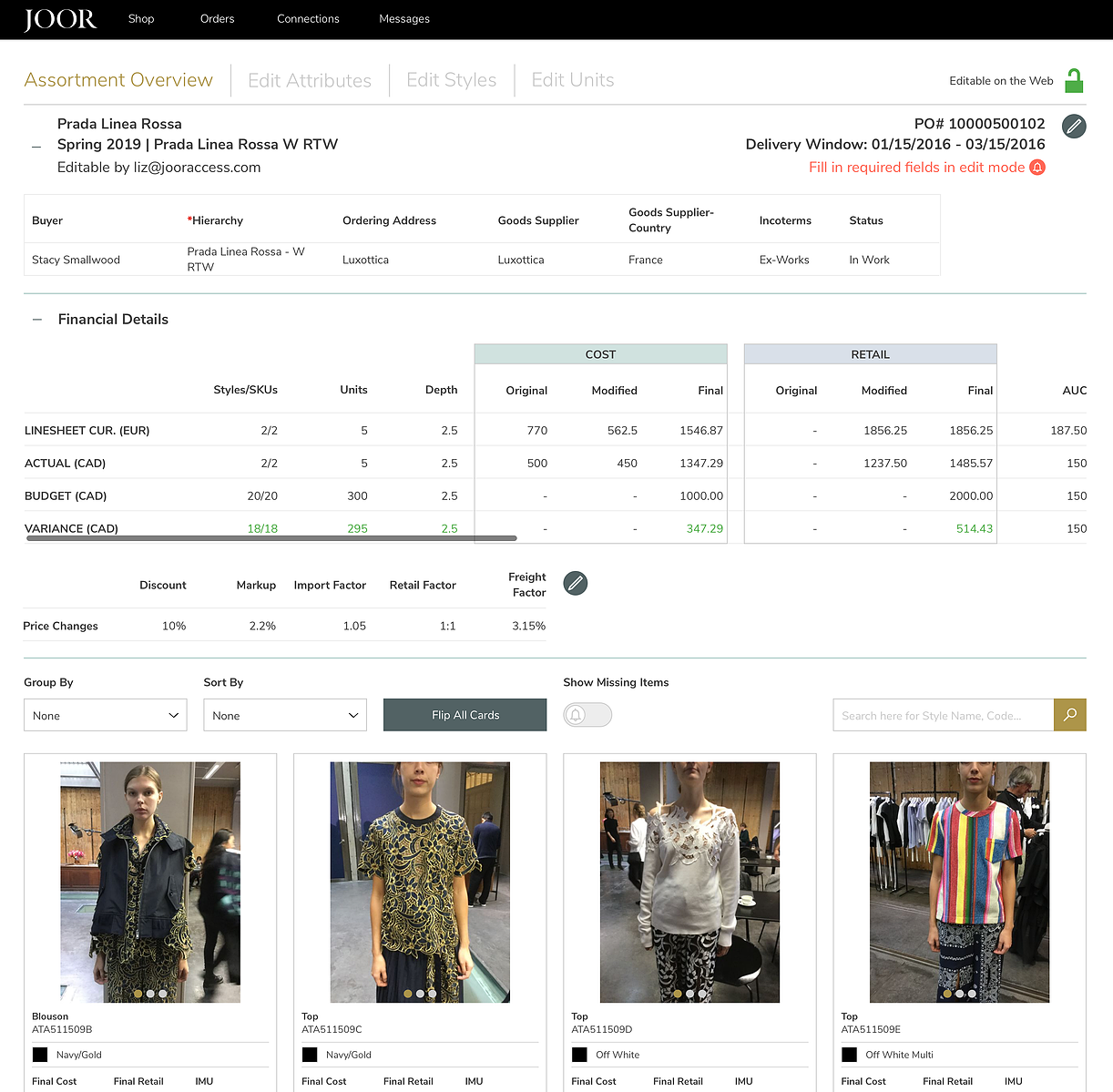Click the 'BUDGET (CAD)' row label

66,496
